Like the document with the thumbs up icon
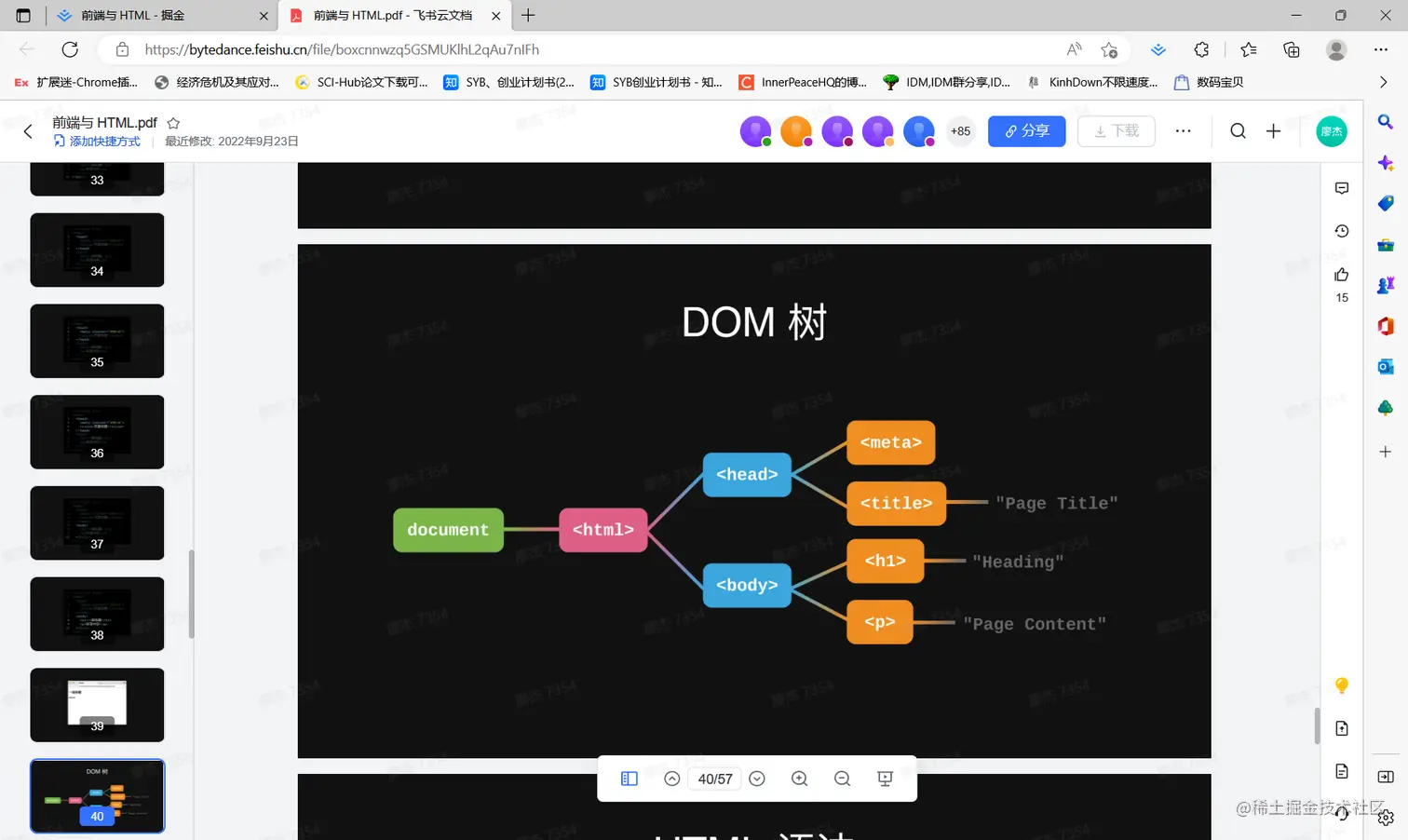 coord(1342,275)
